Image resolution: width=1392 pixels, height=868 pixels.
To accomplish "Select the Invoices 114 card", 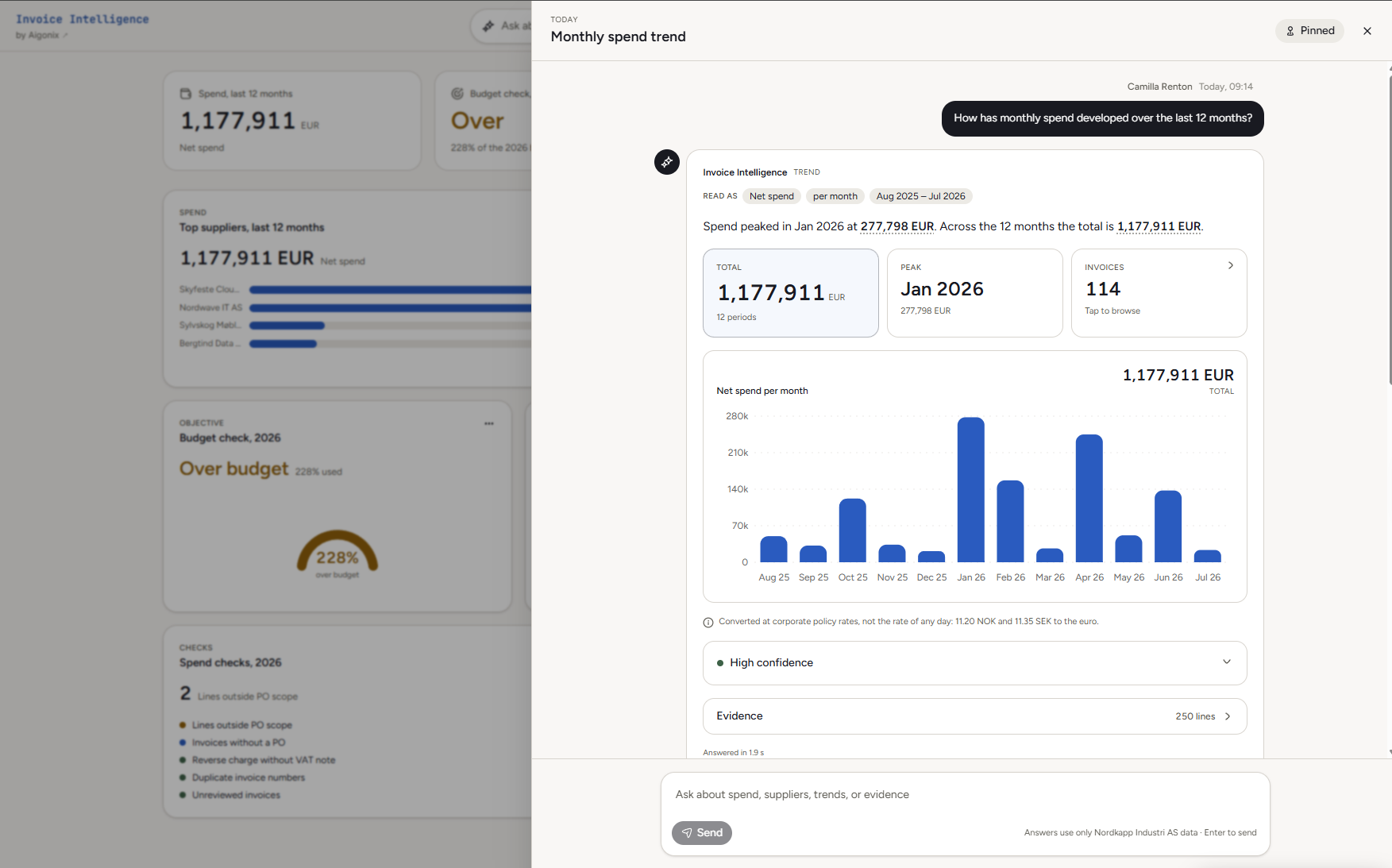I will pos(1159,293).
